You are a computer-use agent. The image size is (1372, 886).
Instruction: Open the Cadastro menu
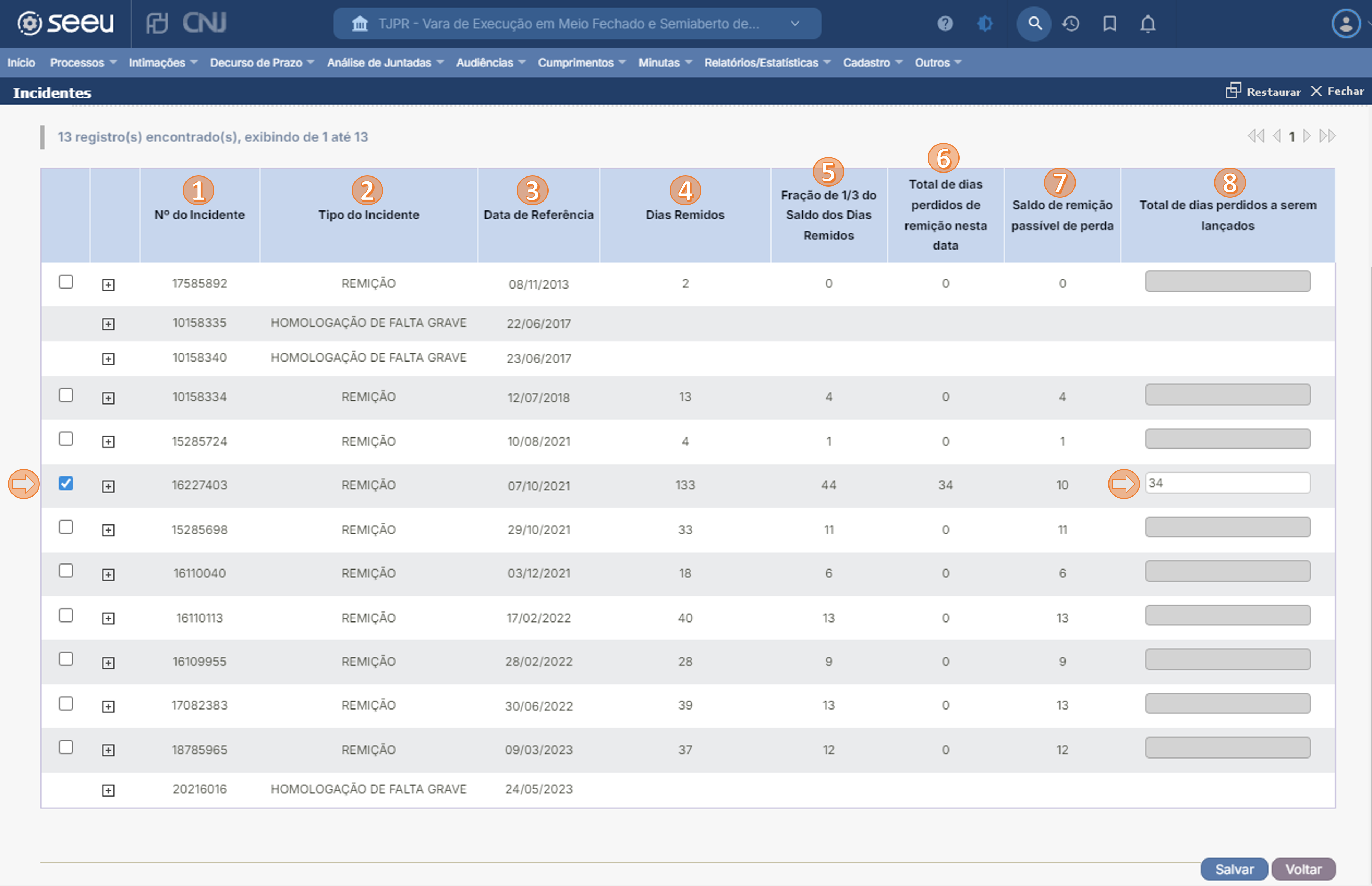[x=873, y=63]
